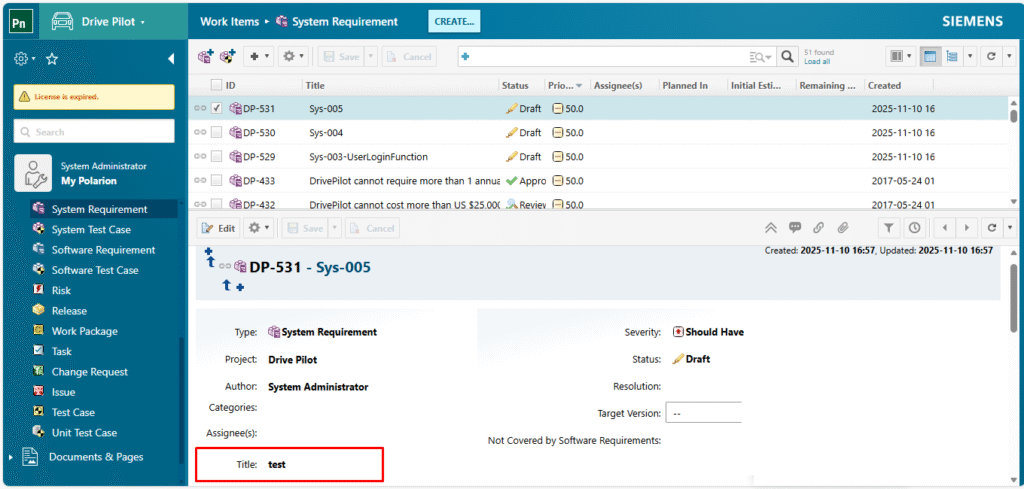The height and width of the screenshot is (489, 1024).
Task: Click the favorites star in sidebar
Action: tap(52, 59)
